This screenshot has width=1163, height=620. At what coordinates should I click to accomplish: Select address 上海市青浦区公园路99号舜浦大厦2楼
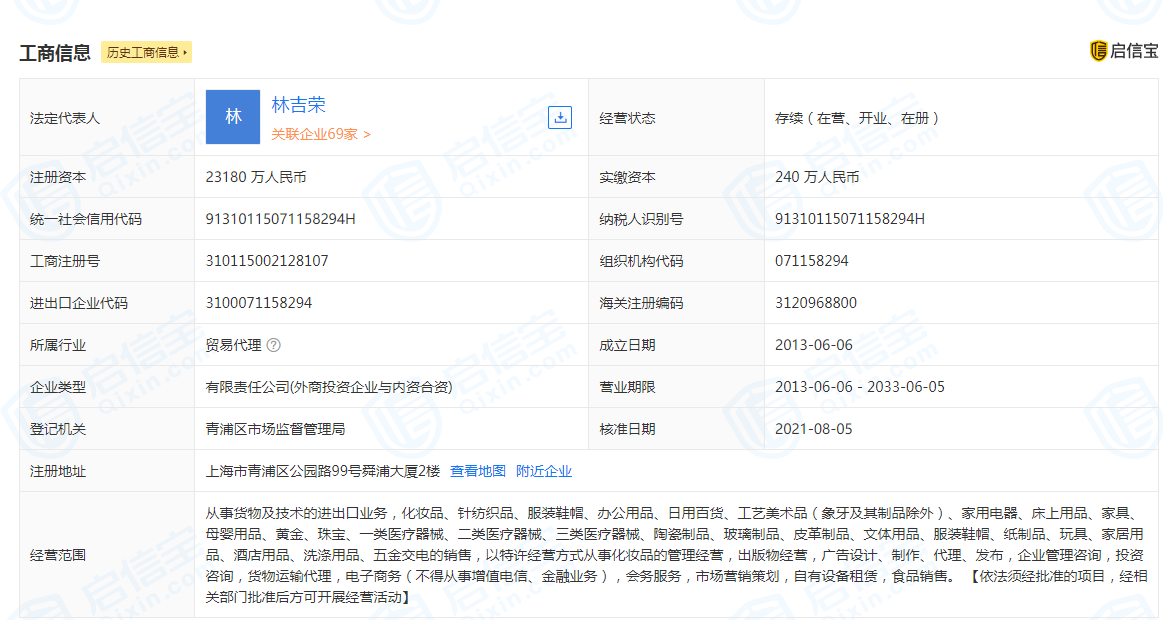point(323,471)
